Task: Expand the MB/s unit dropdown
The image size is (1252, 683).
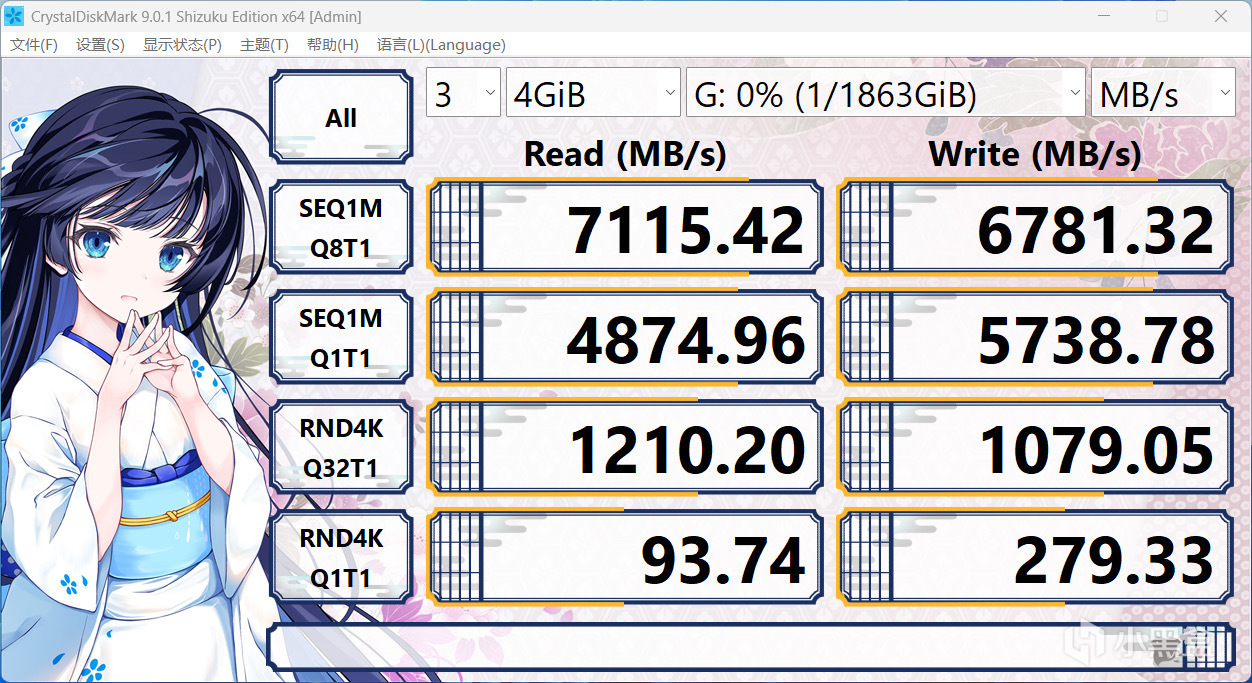Action: click(x=1163, y=95)
